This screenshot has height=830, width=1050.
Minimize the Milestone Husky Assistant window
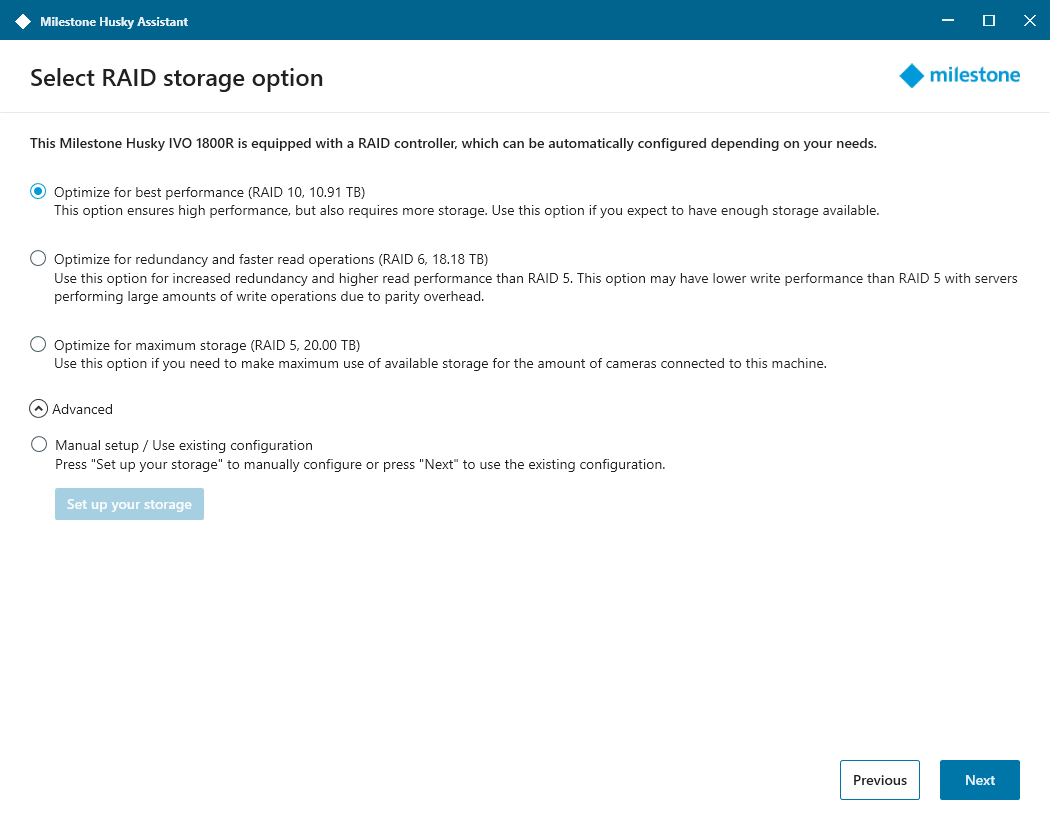coord(948,21)
